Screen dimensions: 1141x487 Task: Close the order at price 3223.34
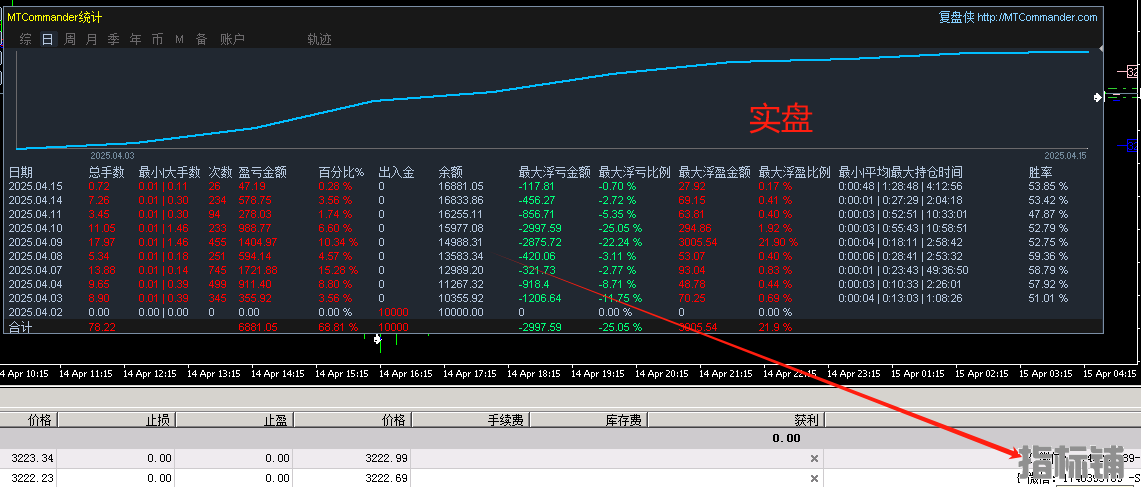coord(814,458)
